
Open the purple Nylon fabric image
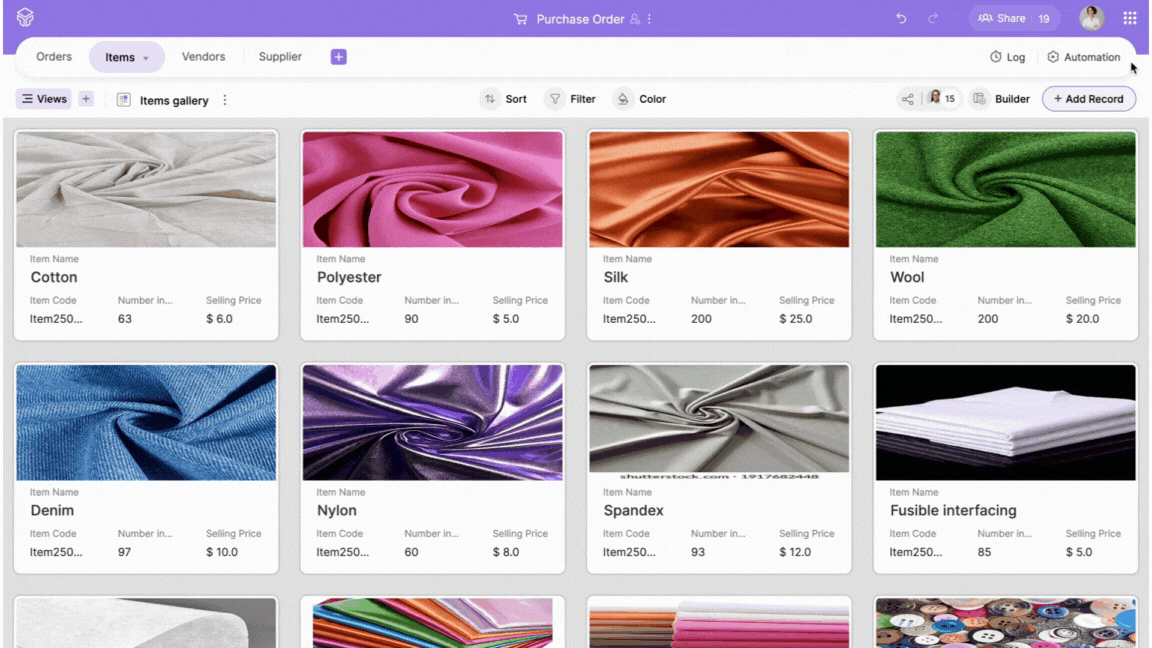point(433,422)
